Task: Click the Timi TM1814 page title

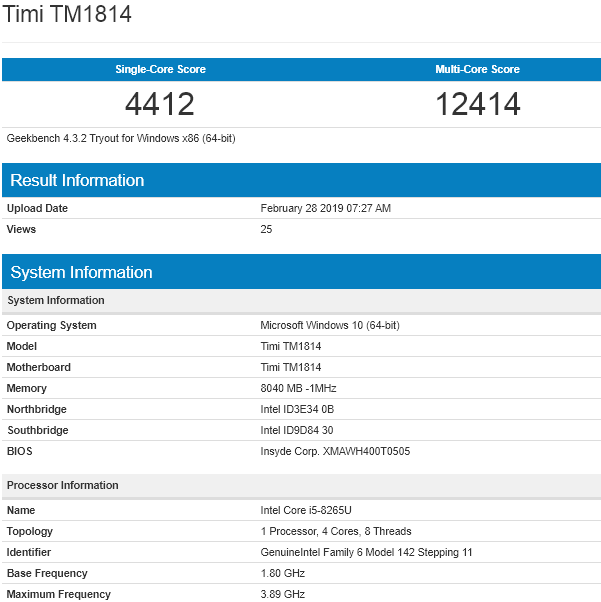Action: pyautogui.click(x=67, y=15)
